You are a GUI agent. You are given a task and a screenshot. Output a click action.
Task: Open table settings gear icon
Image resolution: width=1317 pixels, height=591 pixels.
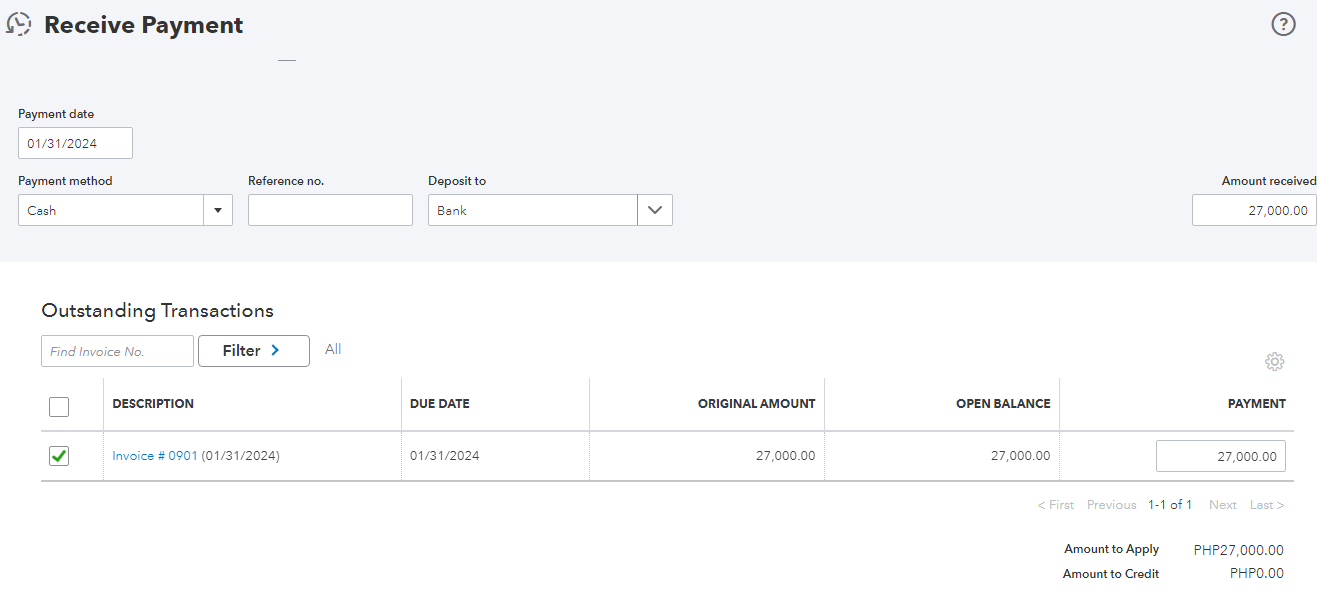1274,362
